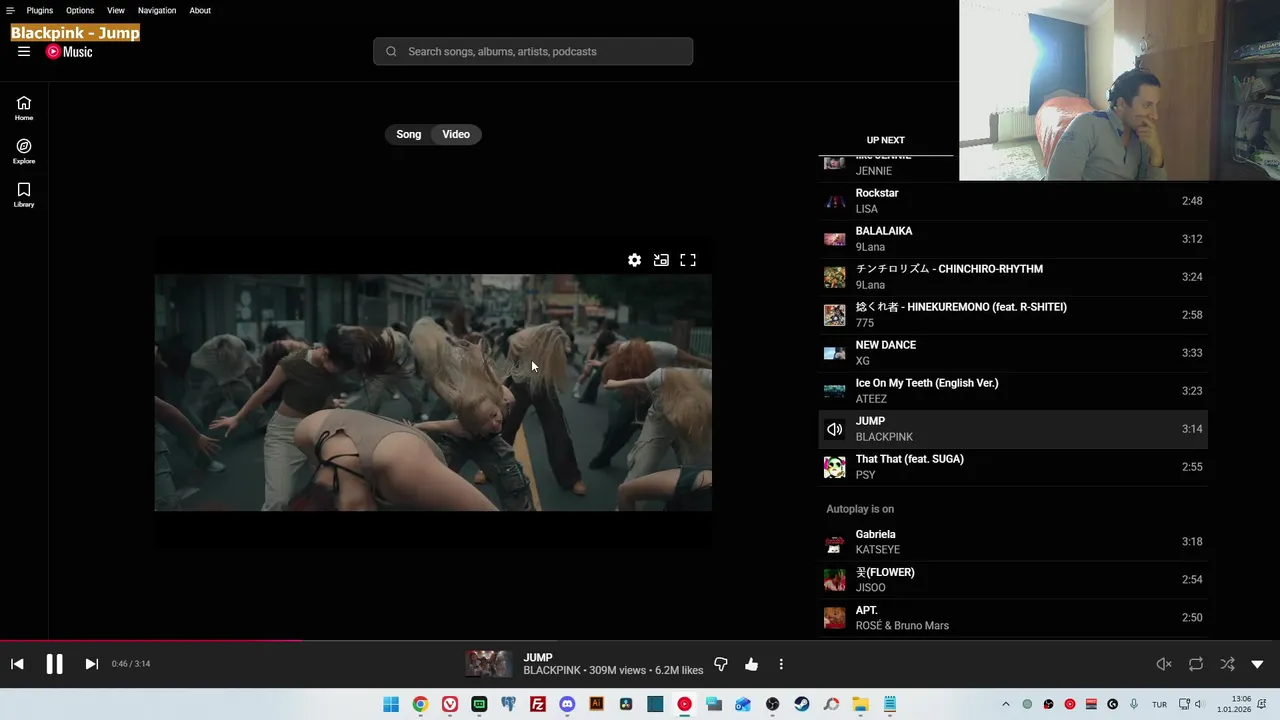Click JUMP thumbnail in the player bar
Screen dimensions: 1280x720
coord(487,664)
